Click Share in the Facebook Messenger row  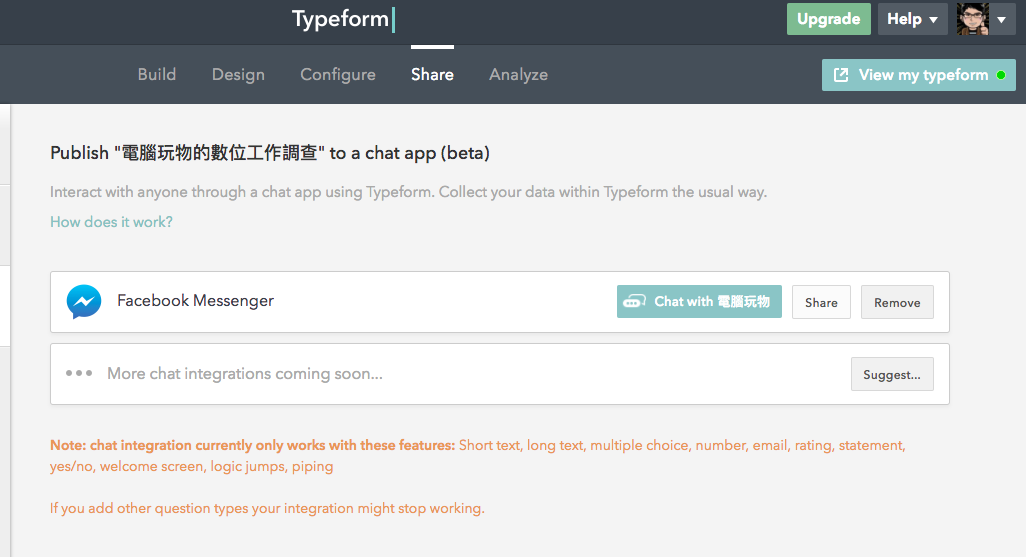coord(821,302)
